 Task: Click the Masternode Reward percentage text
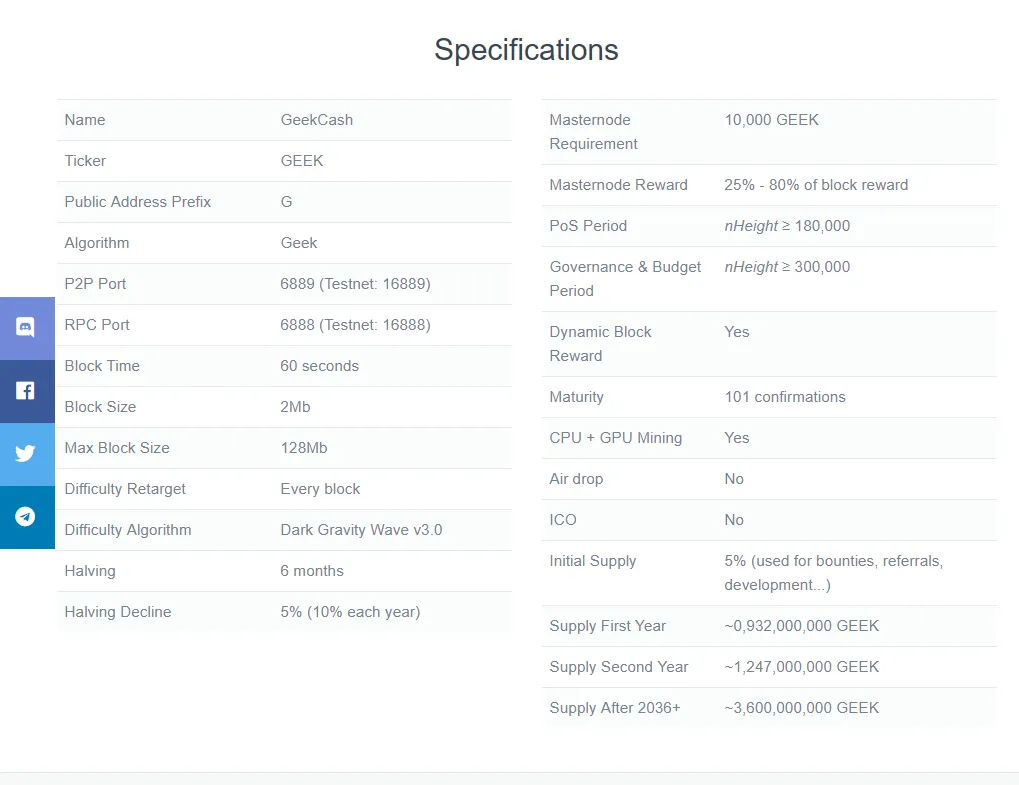click(x=816, y=185)
